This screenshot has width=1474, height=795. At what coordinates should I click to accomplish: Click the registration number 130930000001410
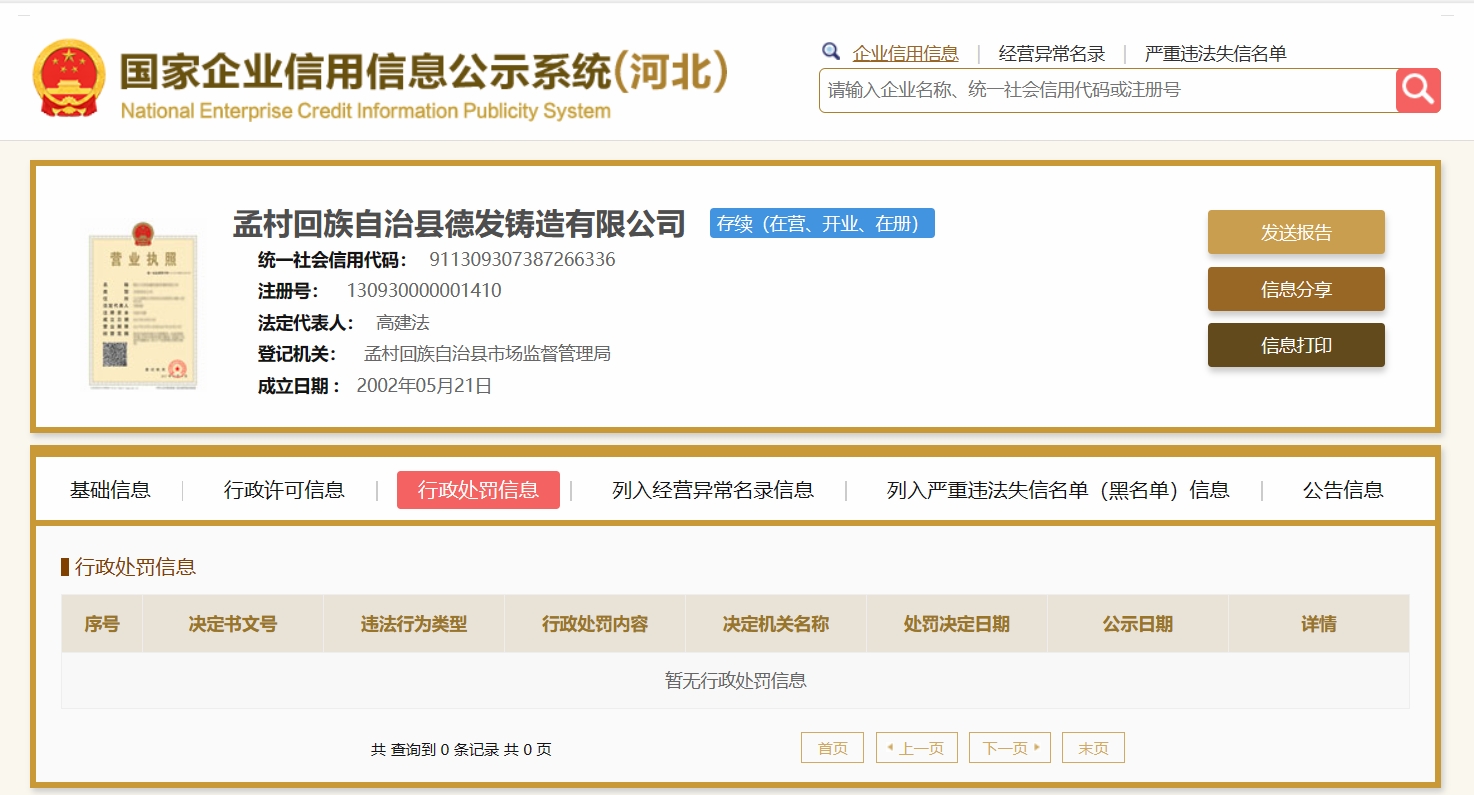tap(424, 291)
